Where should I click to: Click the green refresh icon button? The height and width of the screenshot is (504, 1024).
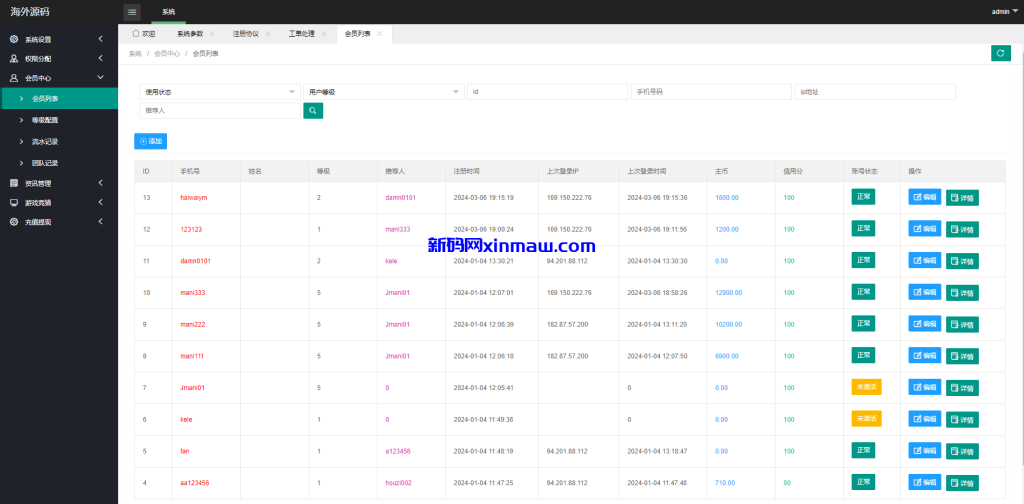coord(1000,53)
